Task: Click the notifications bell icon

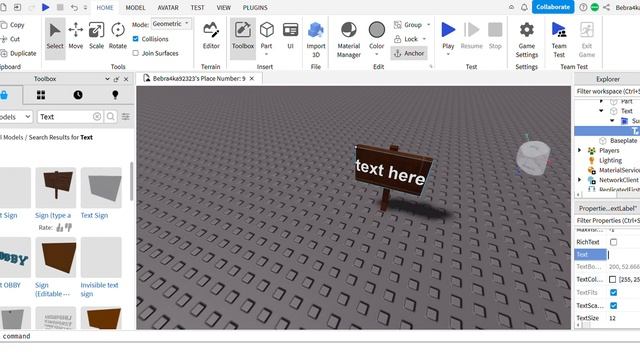Action: click(x=524, y=7)
